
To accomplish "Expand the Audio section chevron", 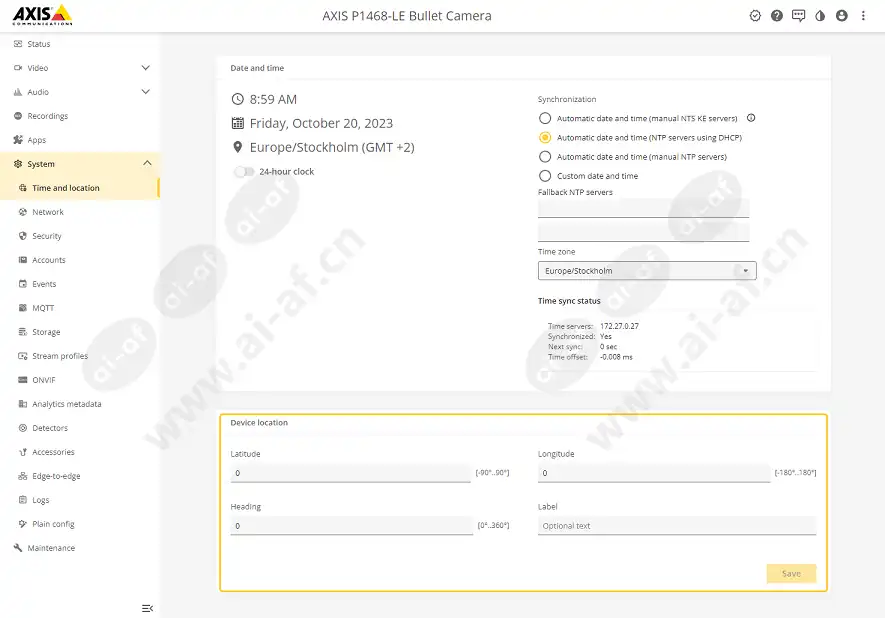I will [146, 91].
